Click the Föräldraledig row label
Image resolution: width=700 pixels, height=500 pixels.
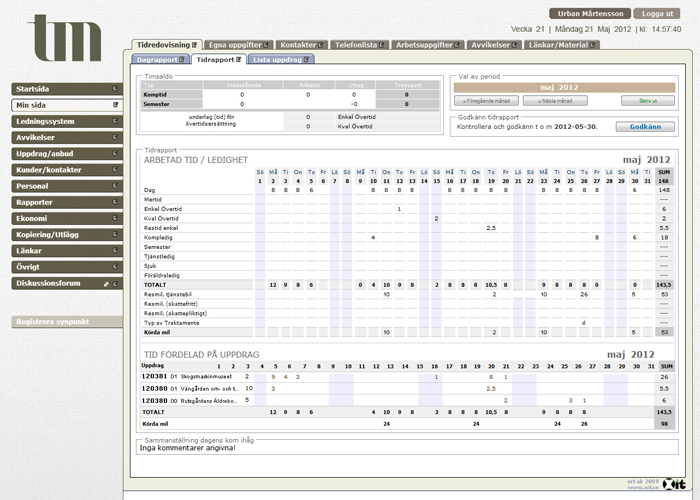pyautogui.click(x=161, y=275)
